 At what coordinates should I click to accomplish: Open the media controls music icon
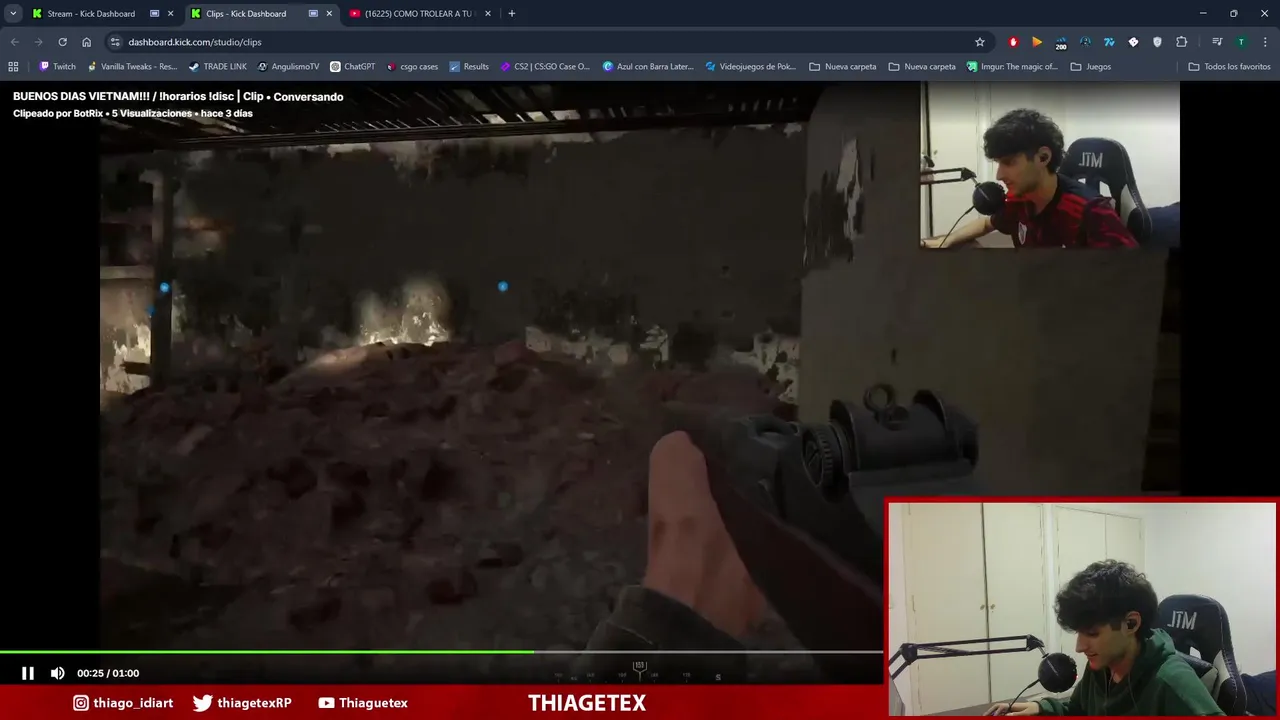click(1217, 42)
